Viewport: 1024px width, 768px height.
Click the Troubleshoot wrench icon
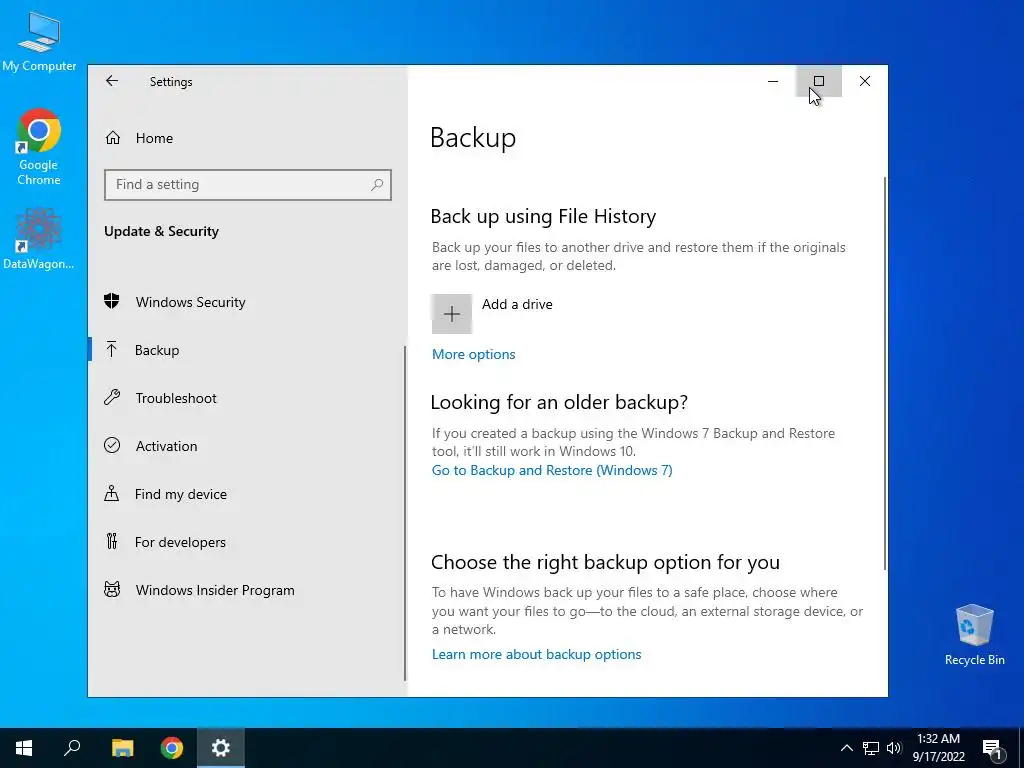coord(112,397)
